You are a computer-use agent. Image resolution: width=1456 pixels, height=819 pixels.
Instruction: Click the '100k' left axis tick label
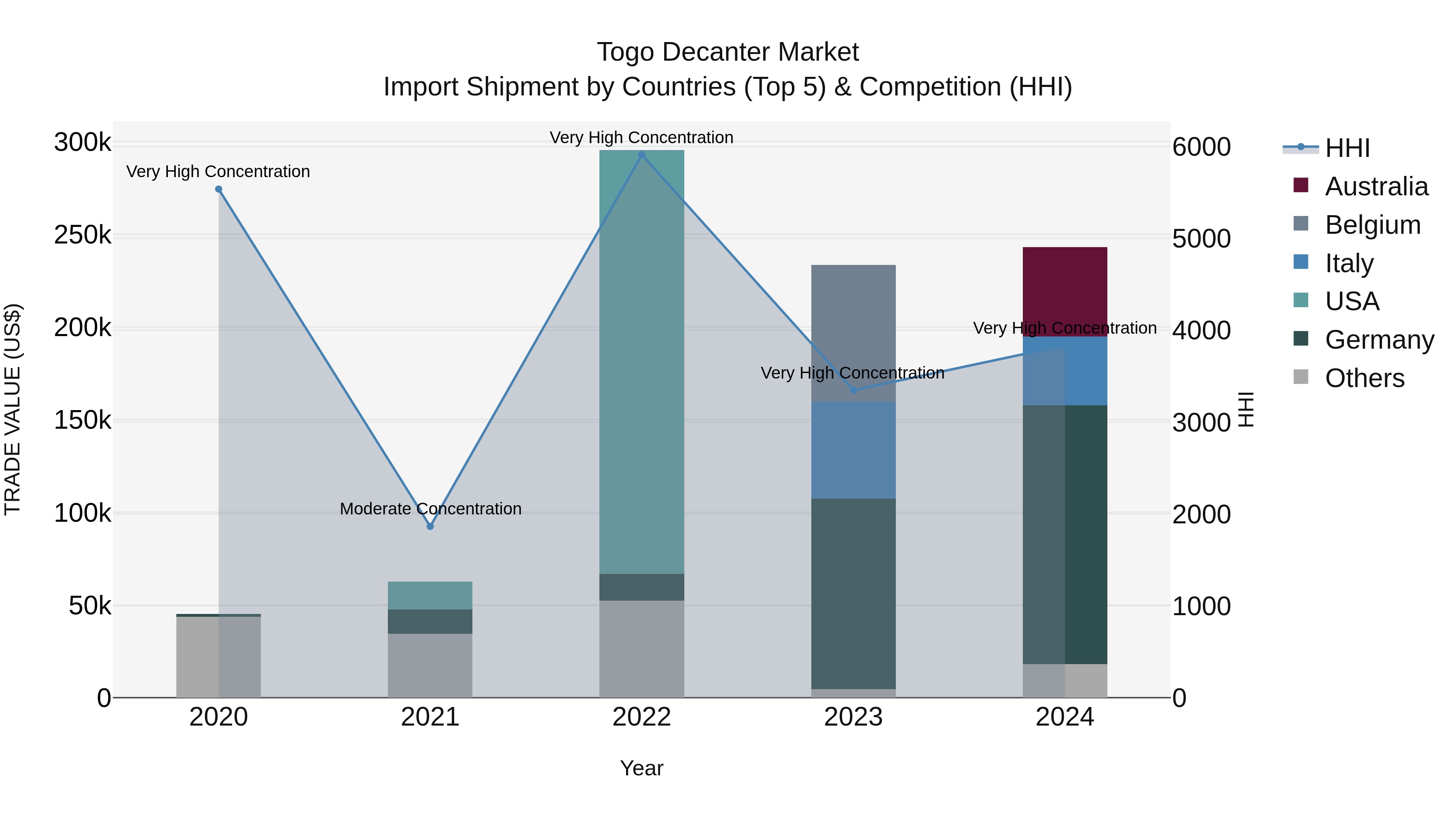click(x=83, y=513)
